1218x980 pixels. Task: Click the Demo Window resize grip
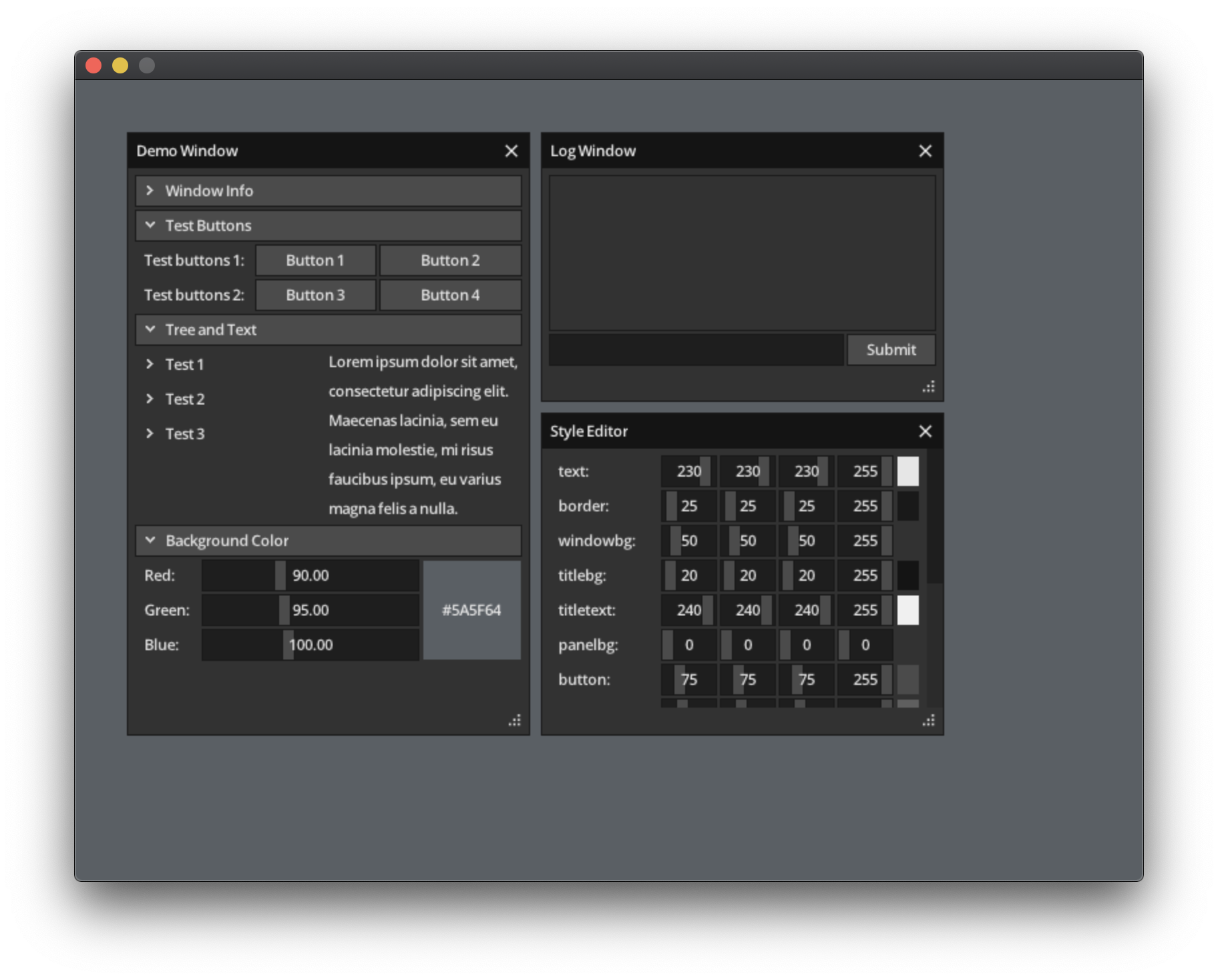pos(514,720)
